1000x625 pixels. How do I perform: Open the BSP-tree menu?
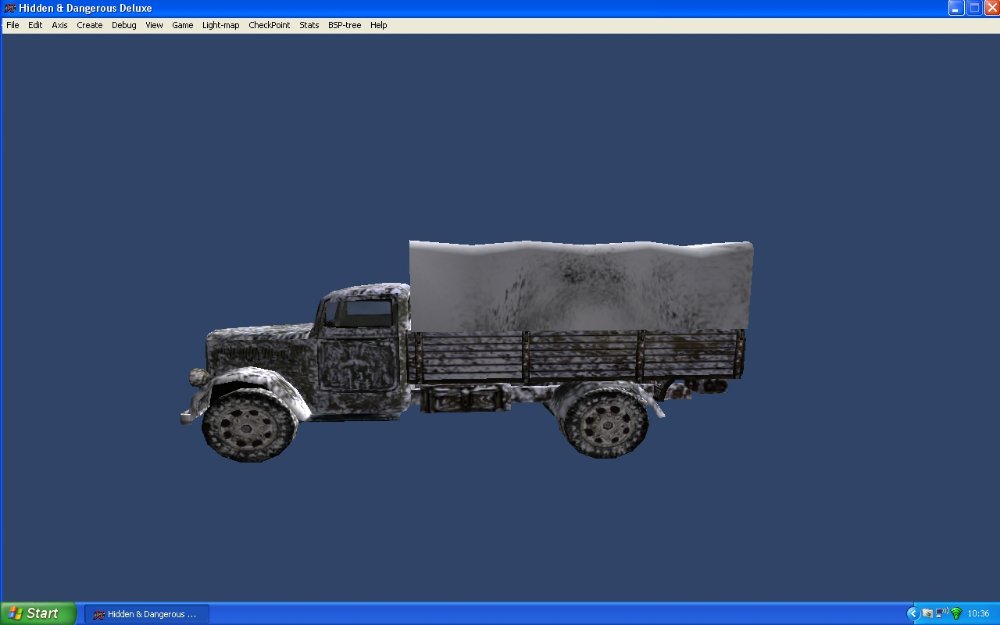click(344, 25)
